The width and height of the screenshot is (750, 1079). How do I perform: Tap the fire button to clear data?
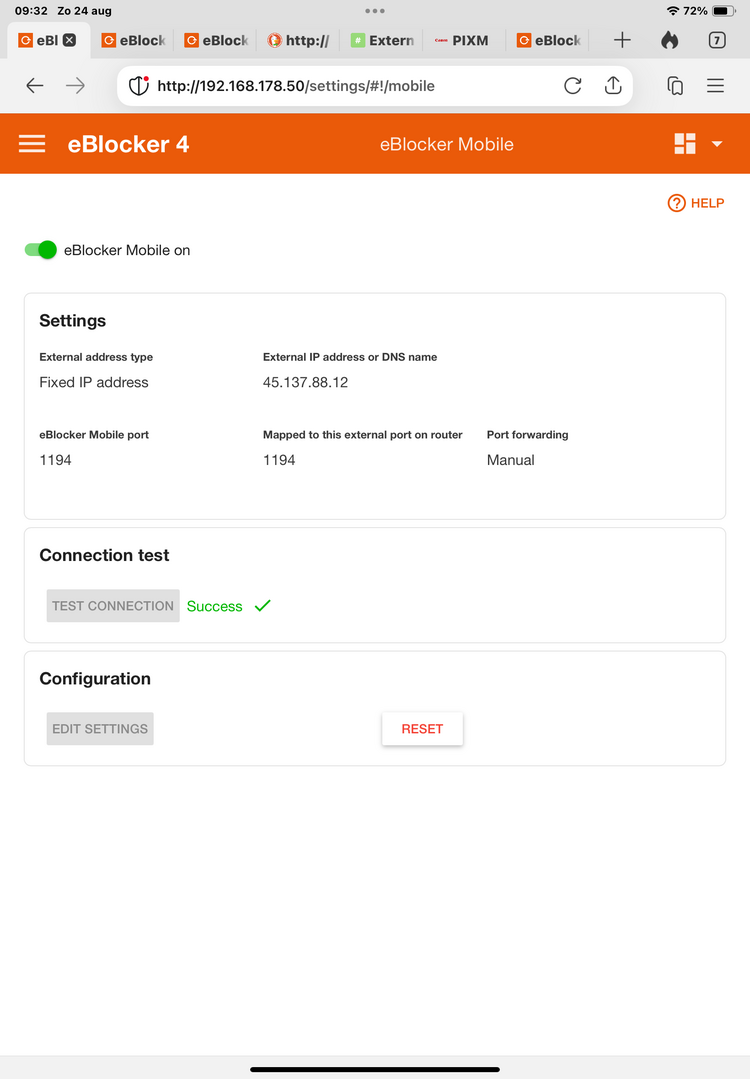pos(669,40)
